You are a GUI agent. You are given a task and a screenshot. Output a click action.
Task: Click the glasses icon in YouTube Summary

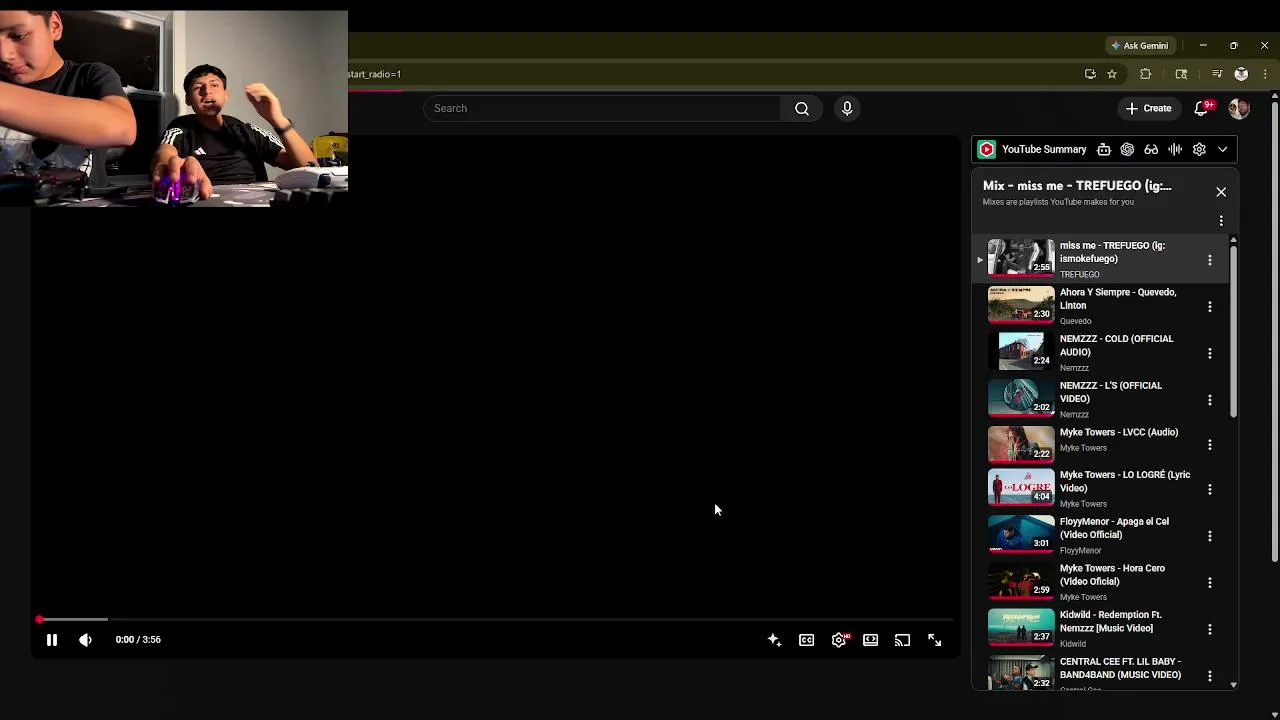coord(1151,149)
